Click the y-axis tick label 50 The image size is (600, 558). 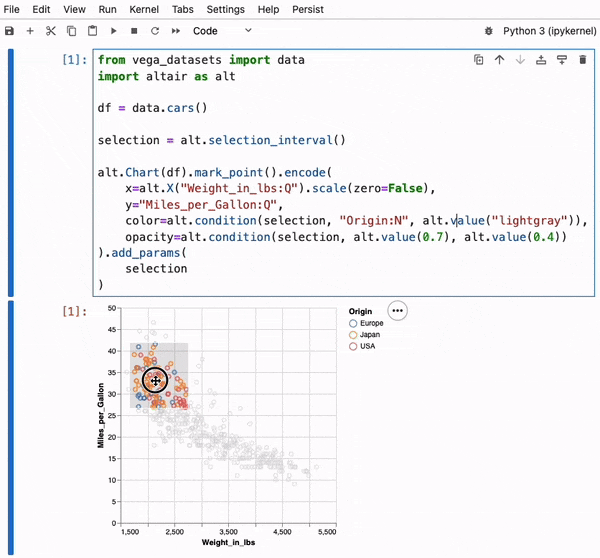tap(112, 308)
